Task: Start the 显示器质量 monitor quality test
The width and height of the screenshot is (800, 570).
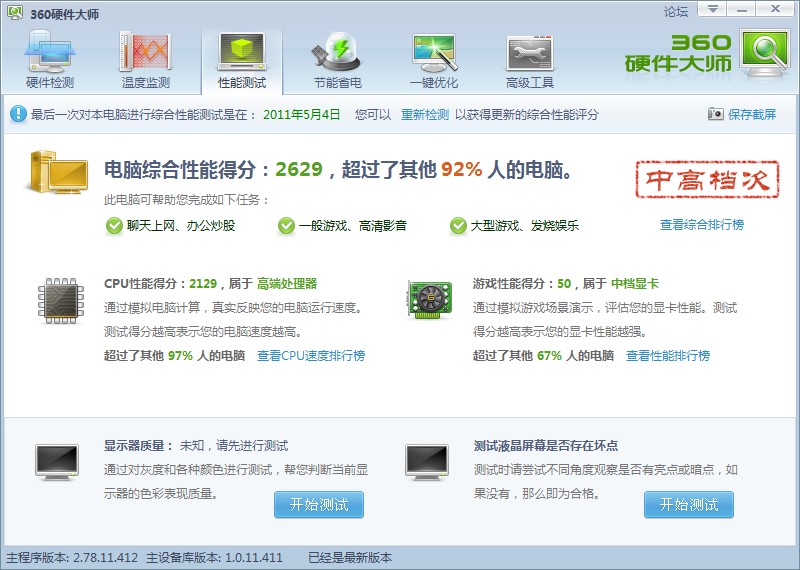Action: (319, 505)
